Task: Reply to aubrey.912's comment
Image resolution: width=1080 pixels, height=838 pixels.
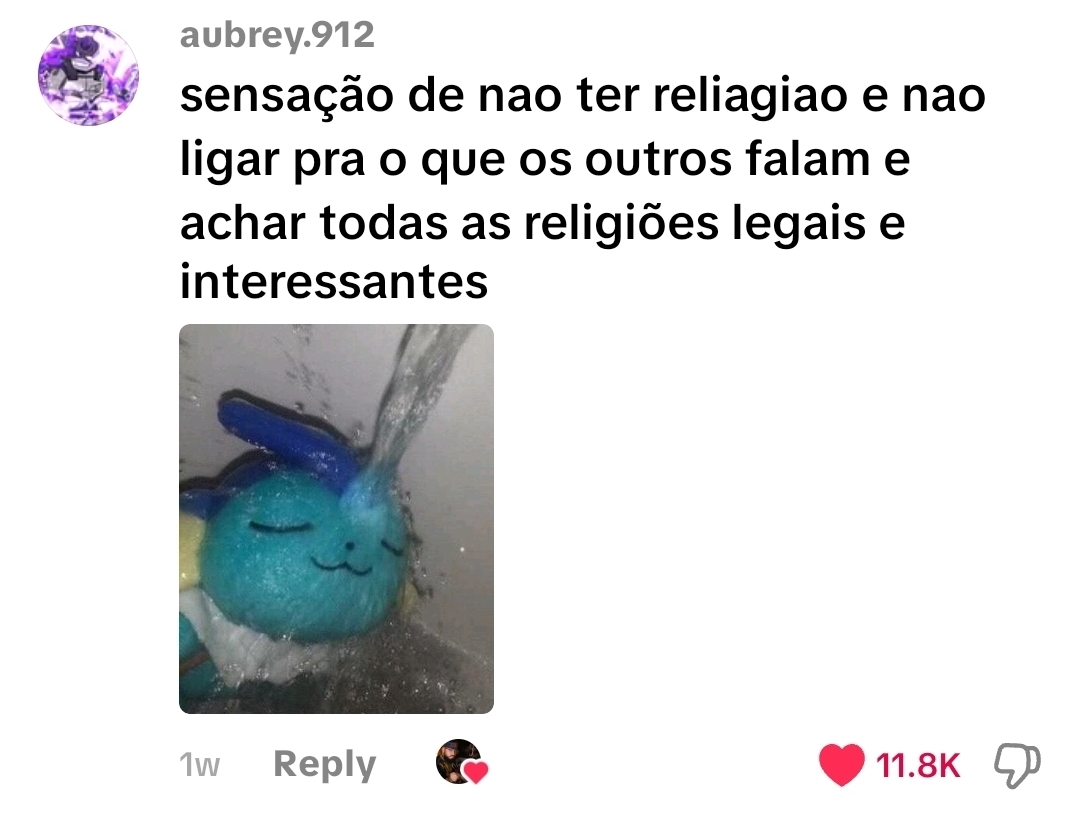Action: (324, 764)
